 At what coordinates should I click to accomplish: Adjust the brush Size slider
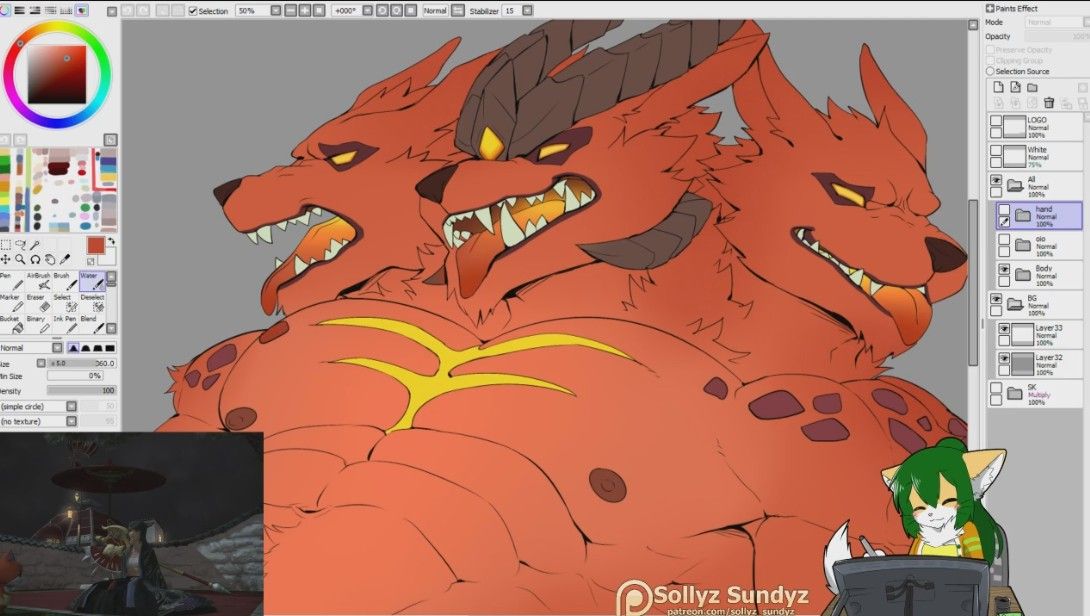[x=82, y=363]
